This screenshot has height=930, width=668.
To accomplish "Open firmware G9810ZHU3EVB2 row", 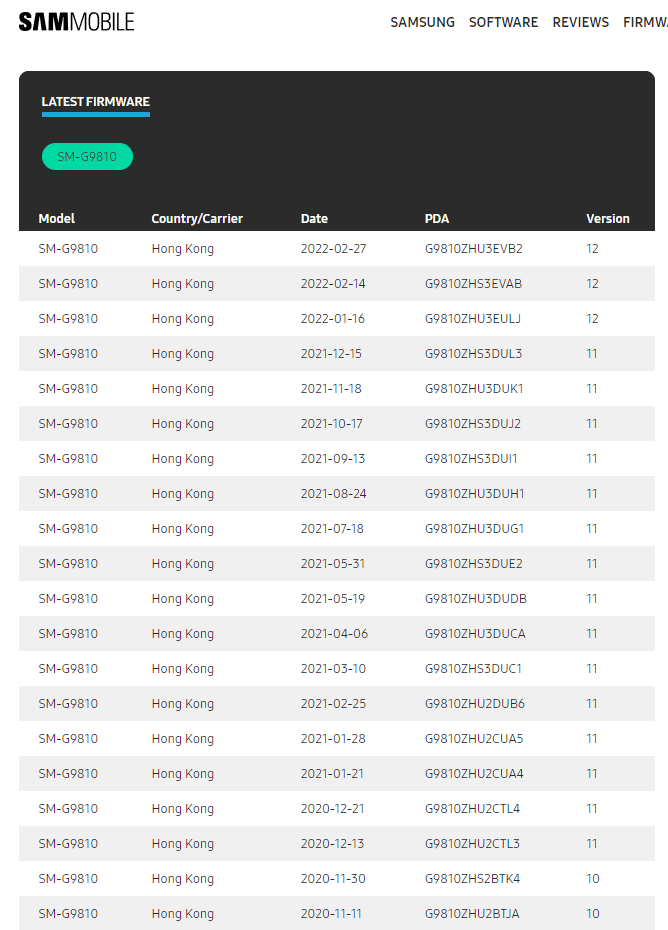I will [x=337, y=249].
